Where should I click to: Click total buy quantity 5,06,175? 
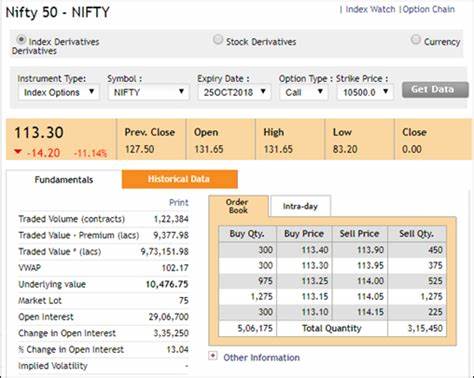click(x=255, y=329)
